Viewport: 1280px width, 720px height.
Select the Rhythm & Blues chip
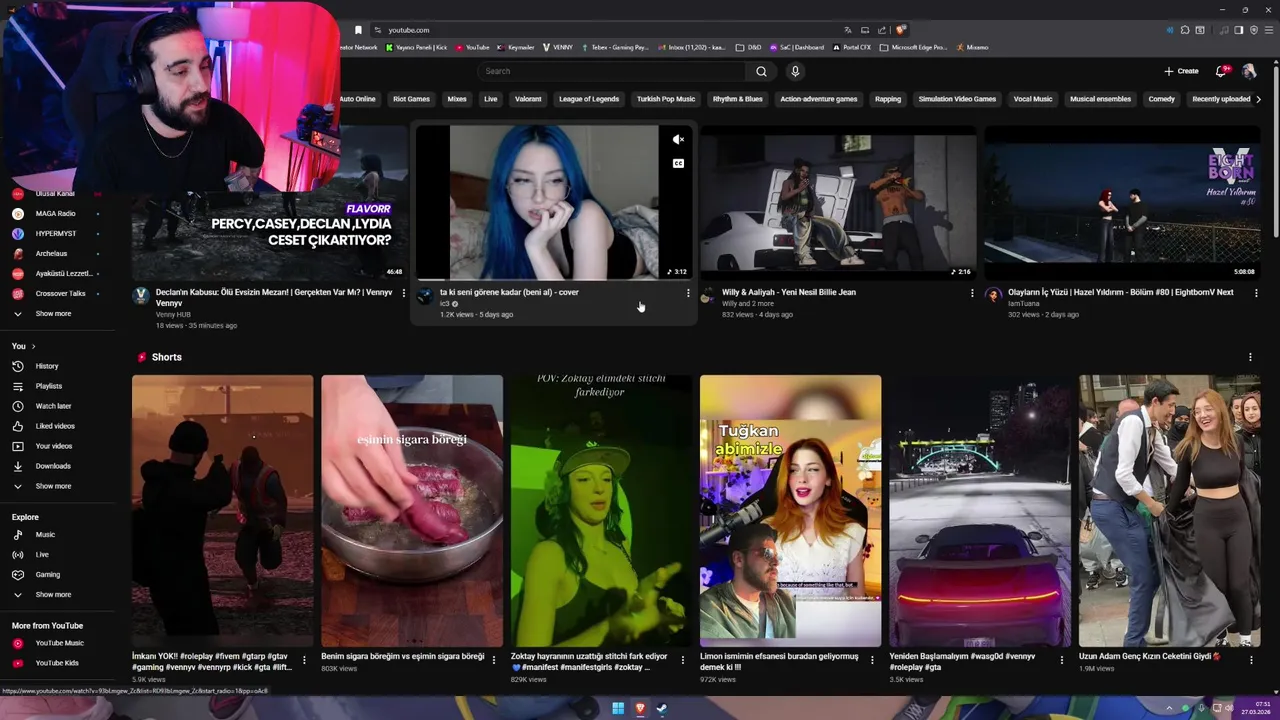pyautogui.click(x=738, y=99)
